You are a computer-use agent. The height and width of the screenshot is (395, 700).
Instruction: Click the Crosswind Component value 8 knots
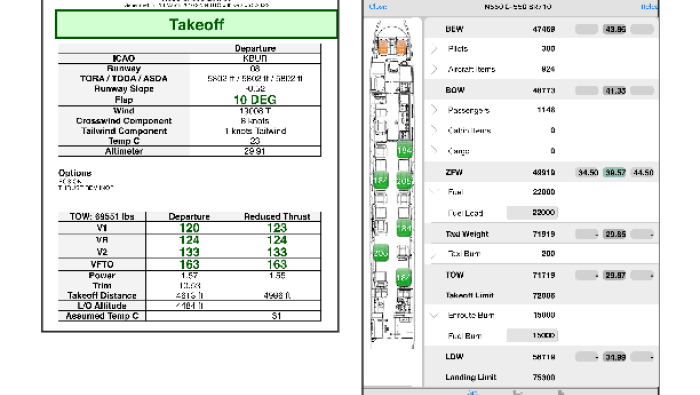[255, 121]
